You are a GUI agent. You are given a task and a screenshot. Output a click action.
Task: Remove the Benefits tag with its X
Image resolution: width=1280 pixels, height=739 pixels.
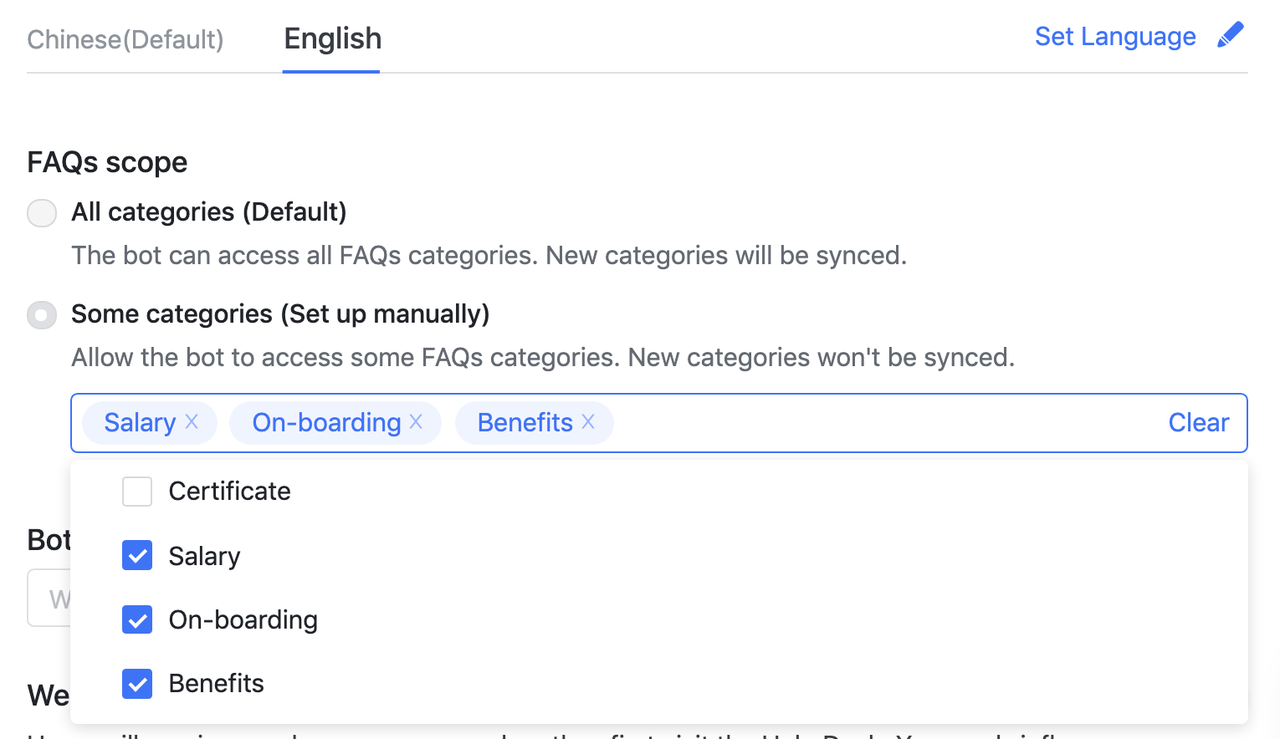click(588, 422)
